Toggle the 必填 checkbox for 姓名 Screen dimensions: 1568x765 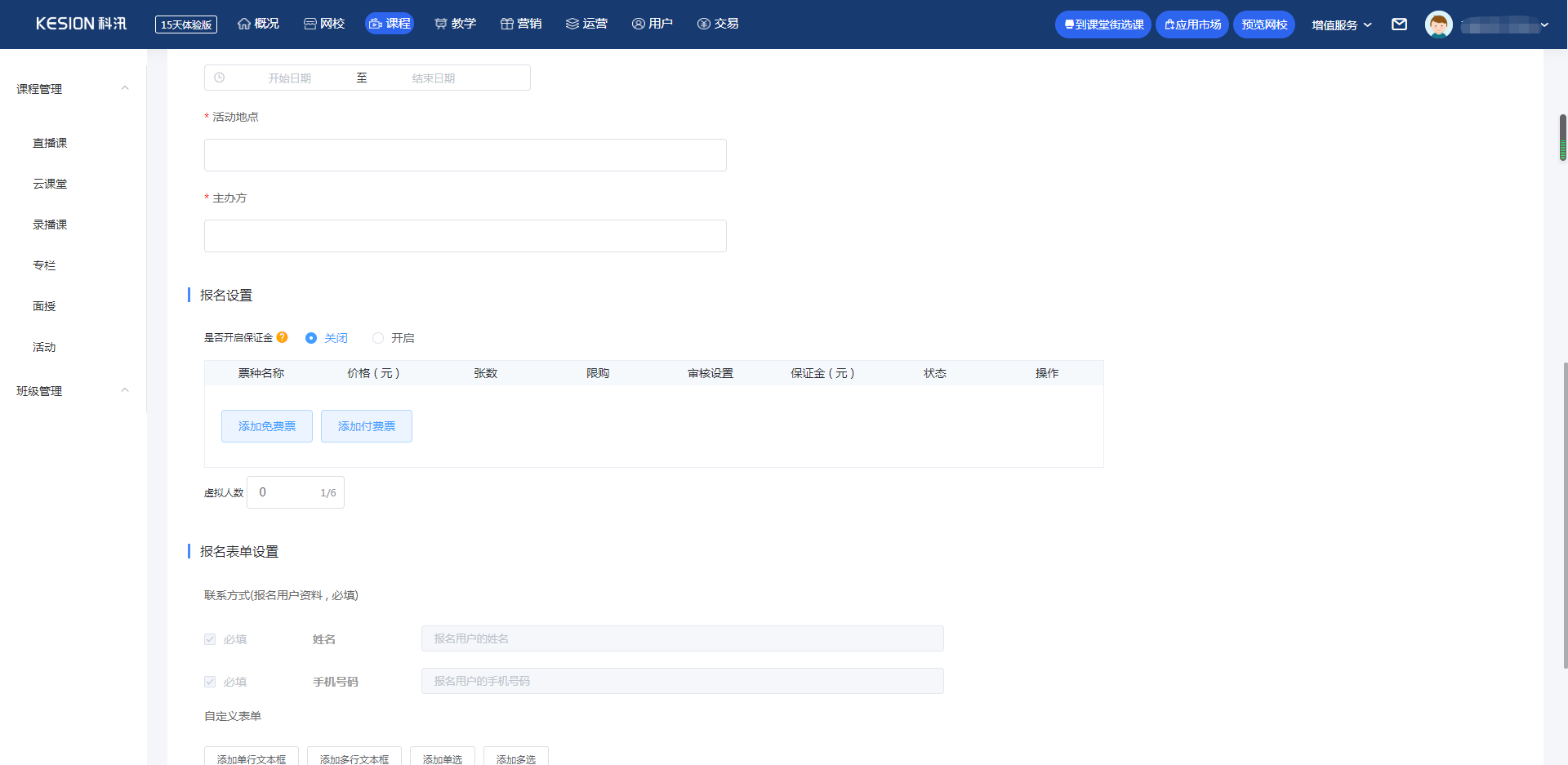pyautogui.click(x=210, y=639)
